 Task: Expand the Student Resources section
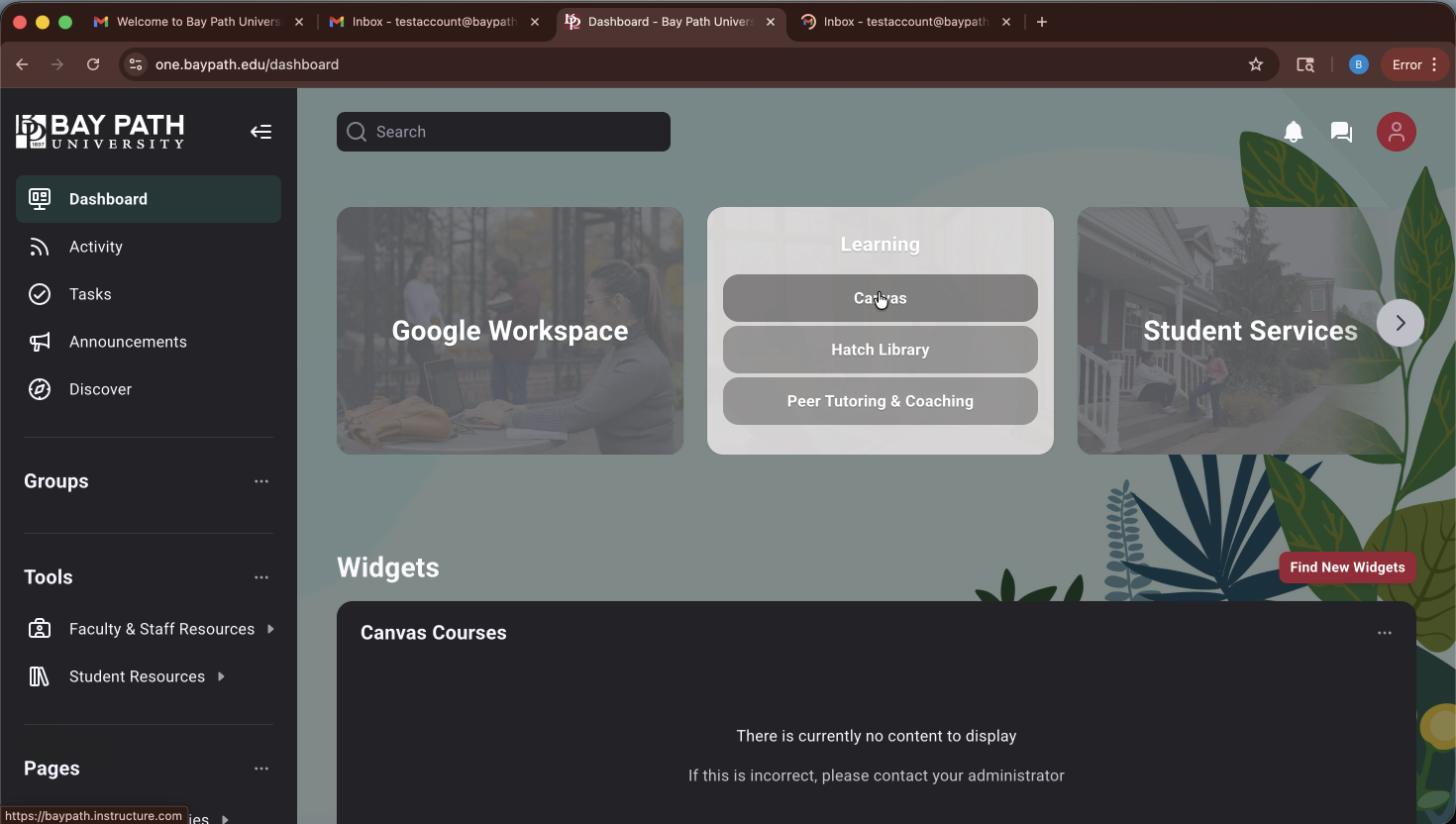(220, 676)
